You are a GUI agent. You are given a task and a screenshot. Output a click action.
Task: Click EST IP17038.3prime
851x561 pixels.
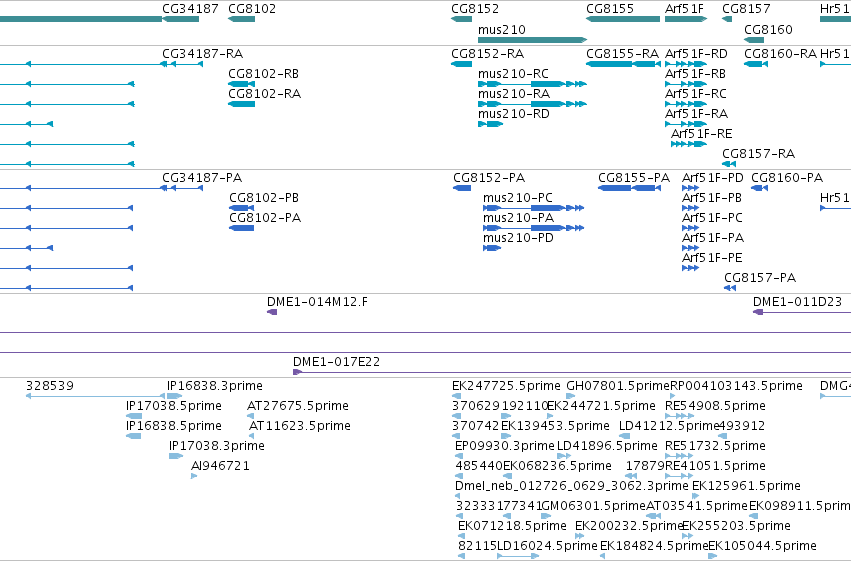click(x=217, y=447)
